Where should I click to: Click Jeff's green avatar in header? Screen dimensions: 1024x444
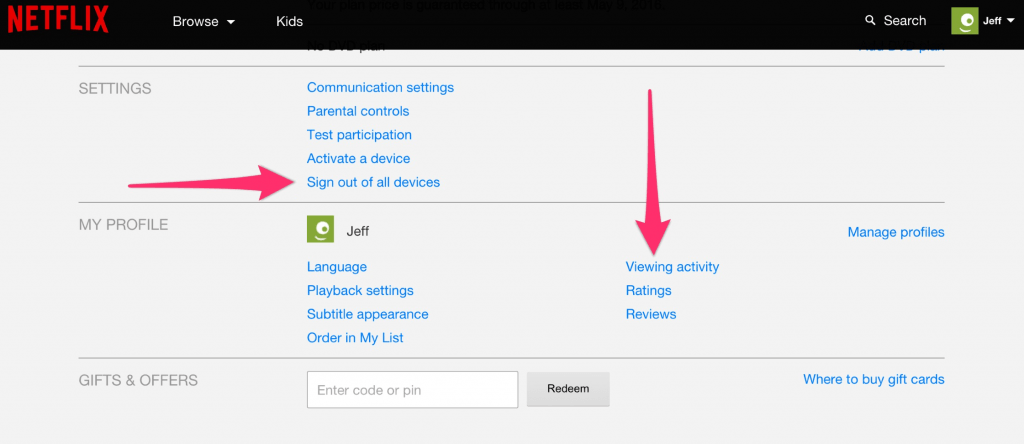[x=965, y=21]
